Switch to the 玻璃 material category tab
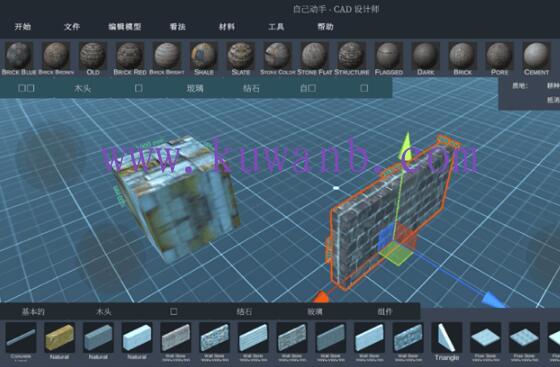 195,88
